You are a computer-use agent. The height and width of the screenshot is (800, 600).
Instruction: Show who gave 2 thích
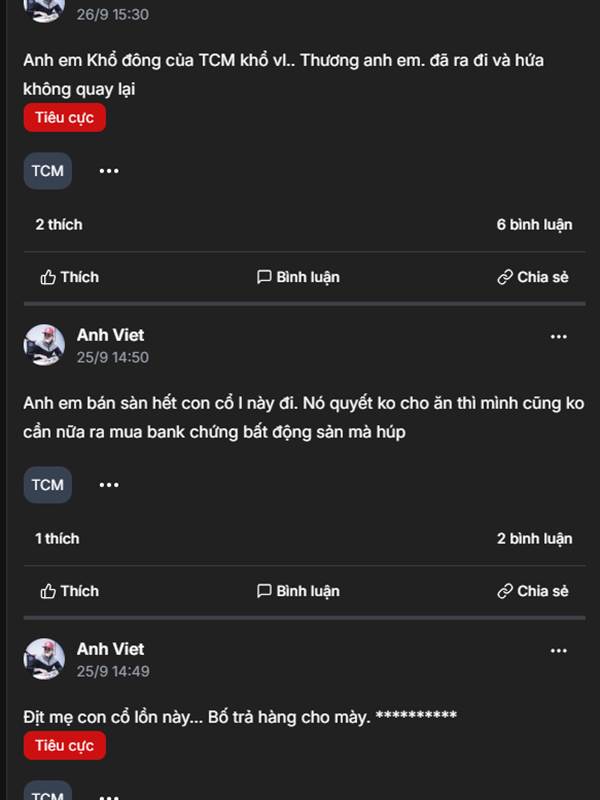[59, 225]
